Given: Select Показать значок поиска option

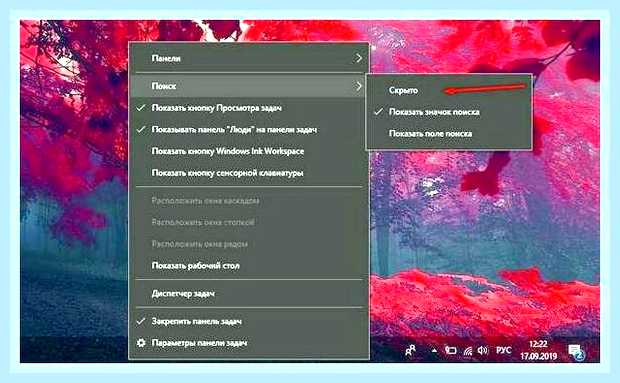Looking at the screenshot, I should point(449,112).
